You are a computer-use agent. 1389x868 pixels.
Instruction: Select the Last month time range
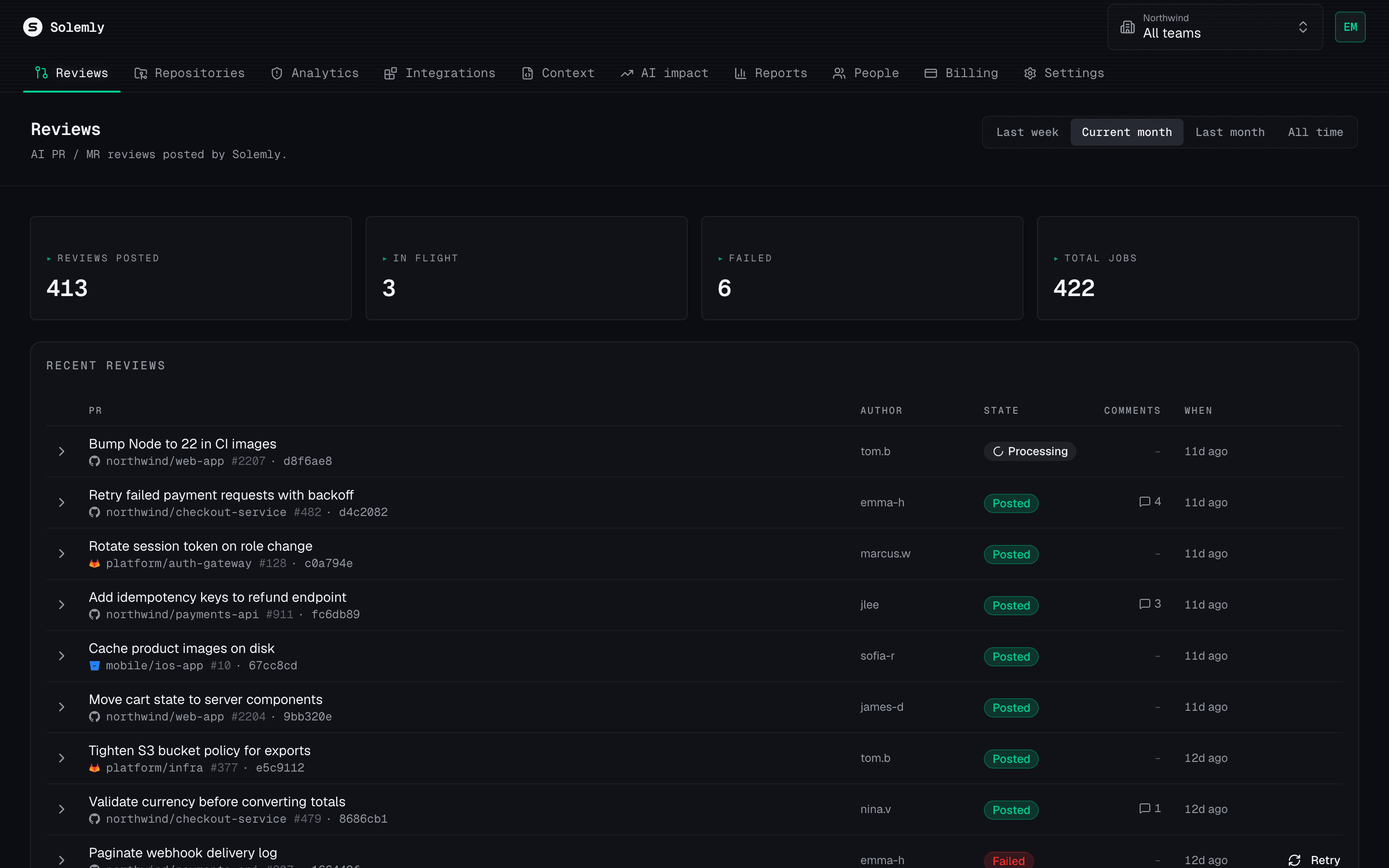[1229, 132]
